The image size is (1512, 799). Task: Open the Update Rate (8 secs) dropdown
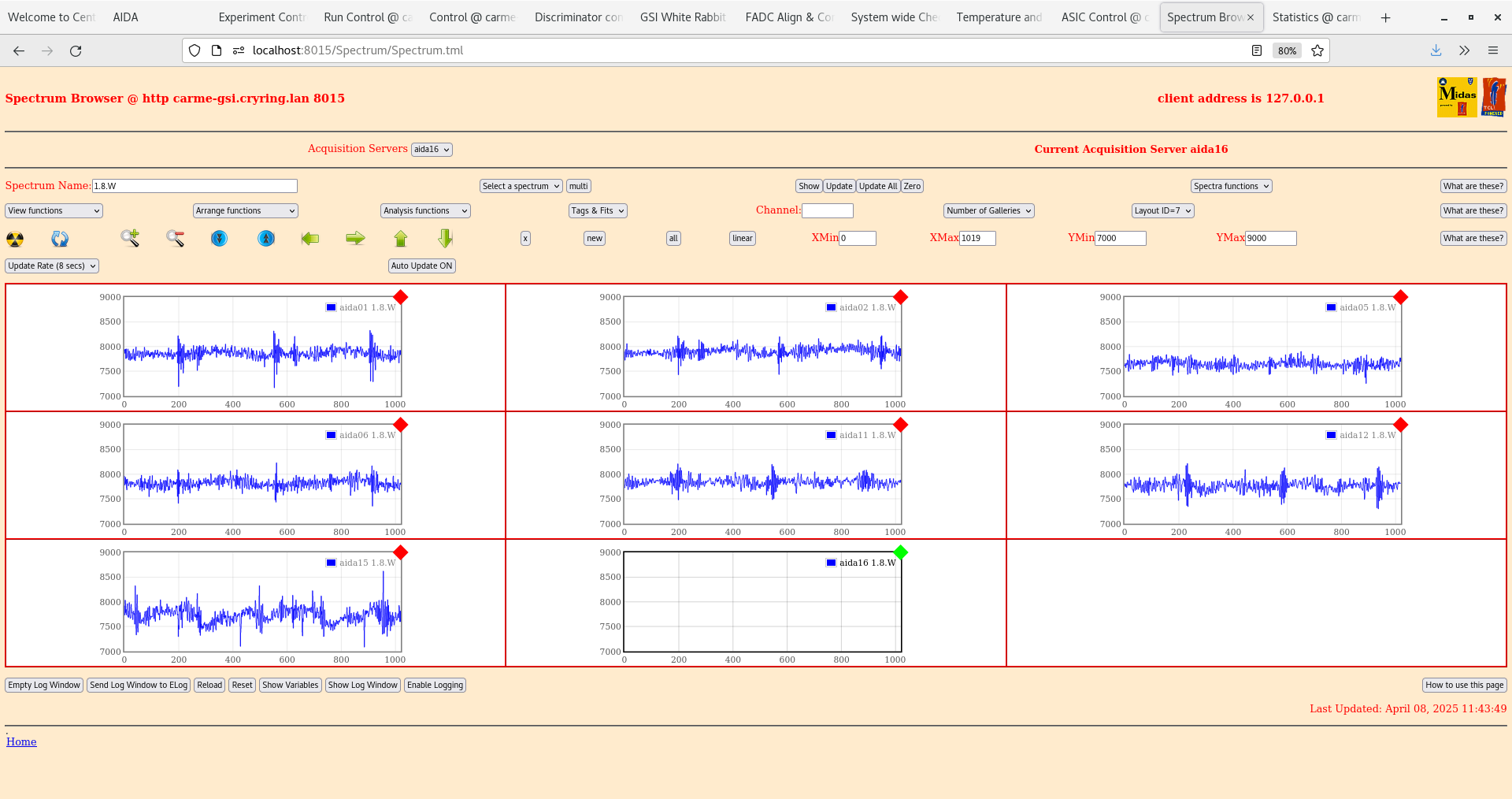tap(52, 266)
